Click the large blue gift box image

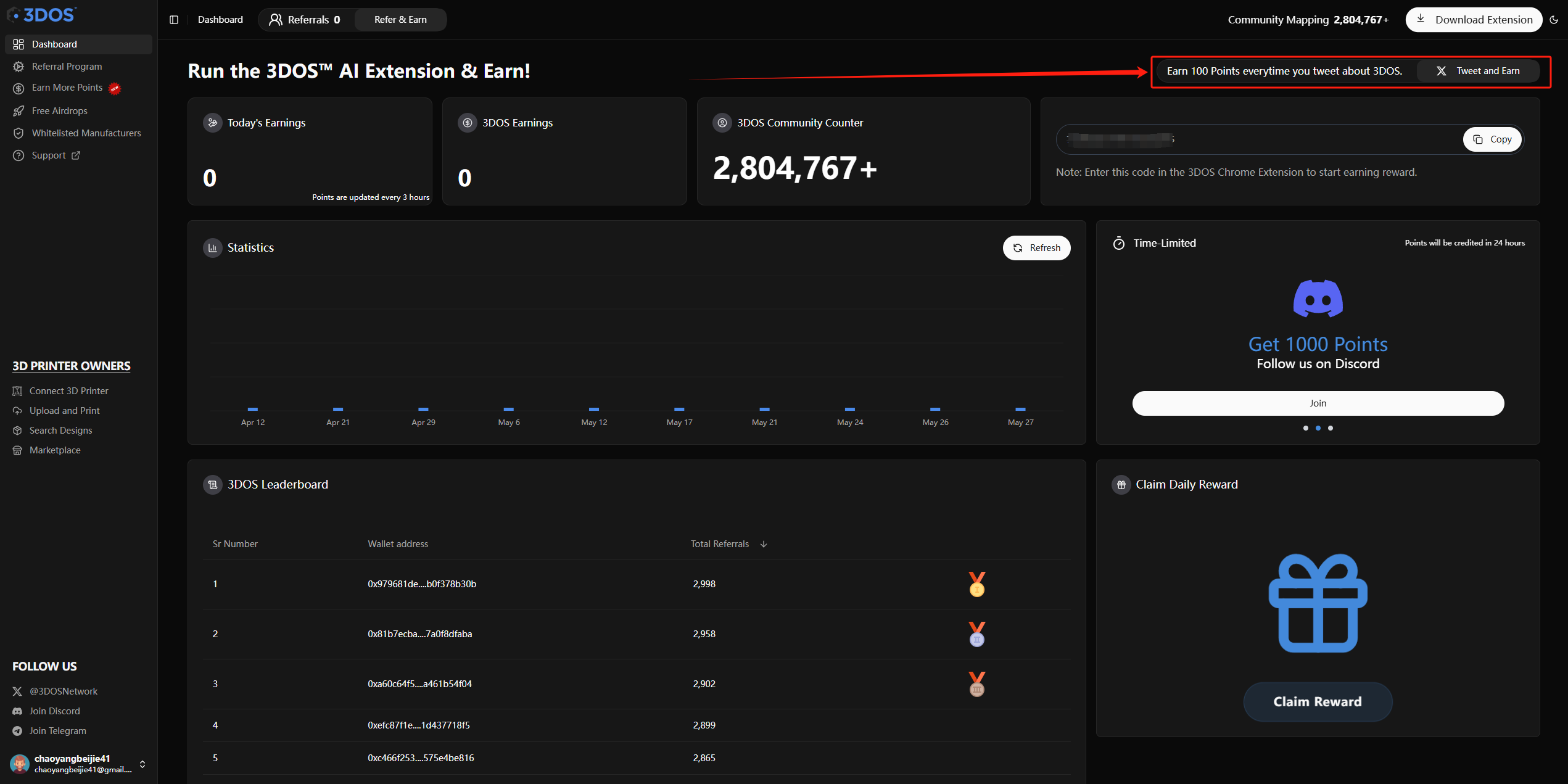coord(1318,603)
